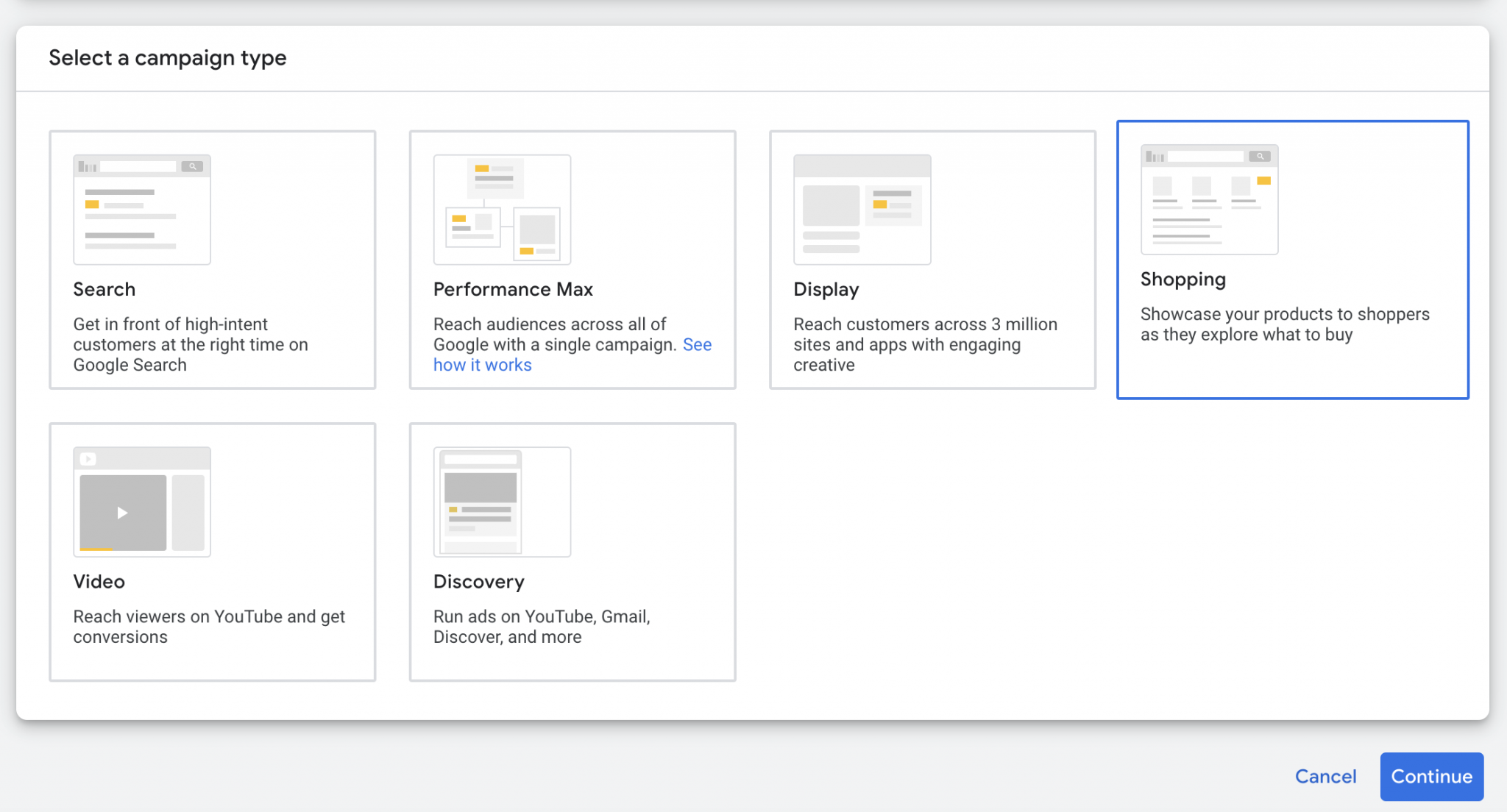Click the Search card description text
The height and width of the screenshot is (812, 1507).
[190, 344]
